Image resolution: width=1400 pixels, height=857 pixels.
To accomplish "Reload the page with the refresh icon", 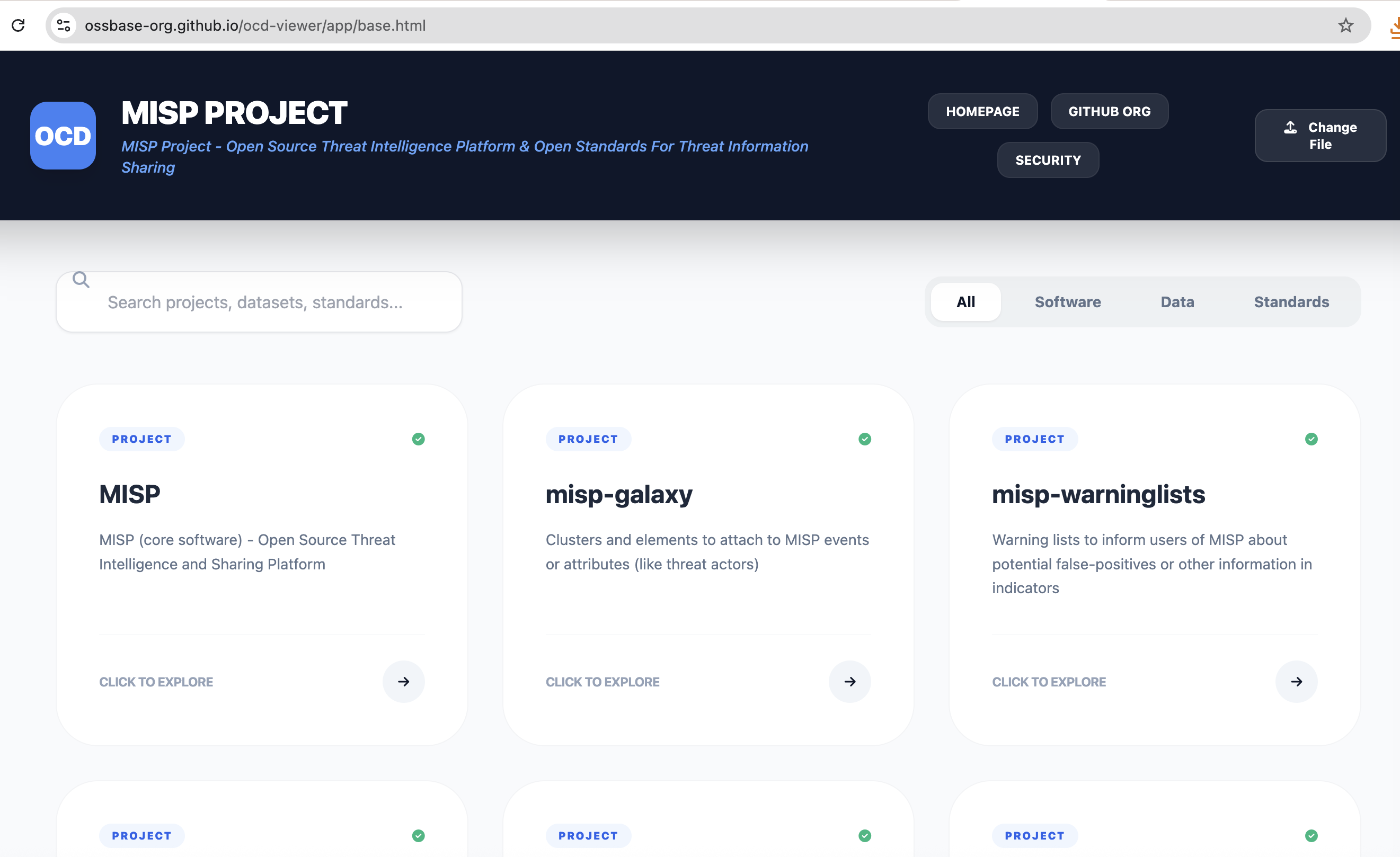I will pos(18,25).
